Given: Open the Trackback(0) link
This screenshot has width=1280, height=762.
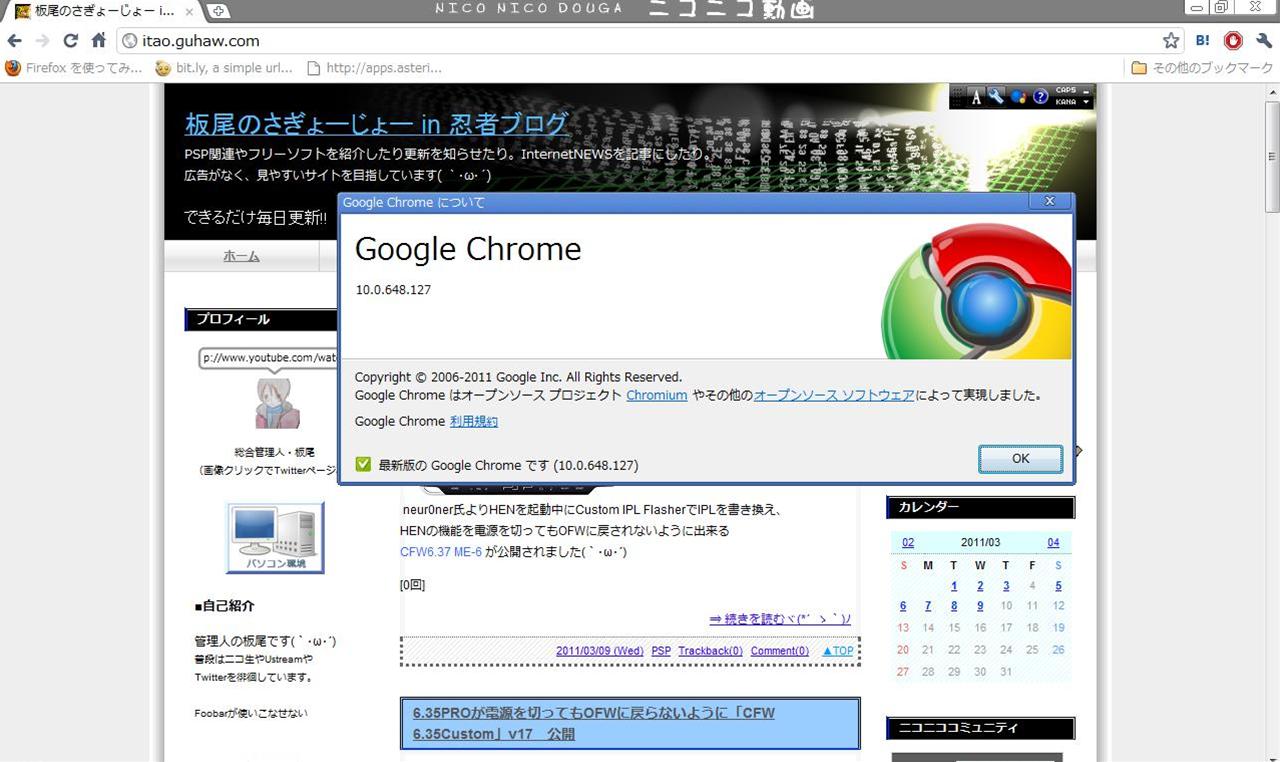Looking at the screenshot, I should [x=710, y=651].
